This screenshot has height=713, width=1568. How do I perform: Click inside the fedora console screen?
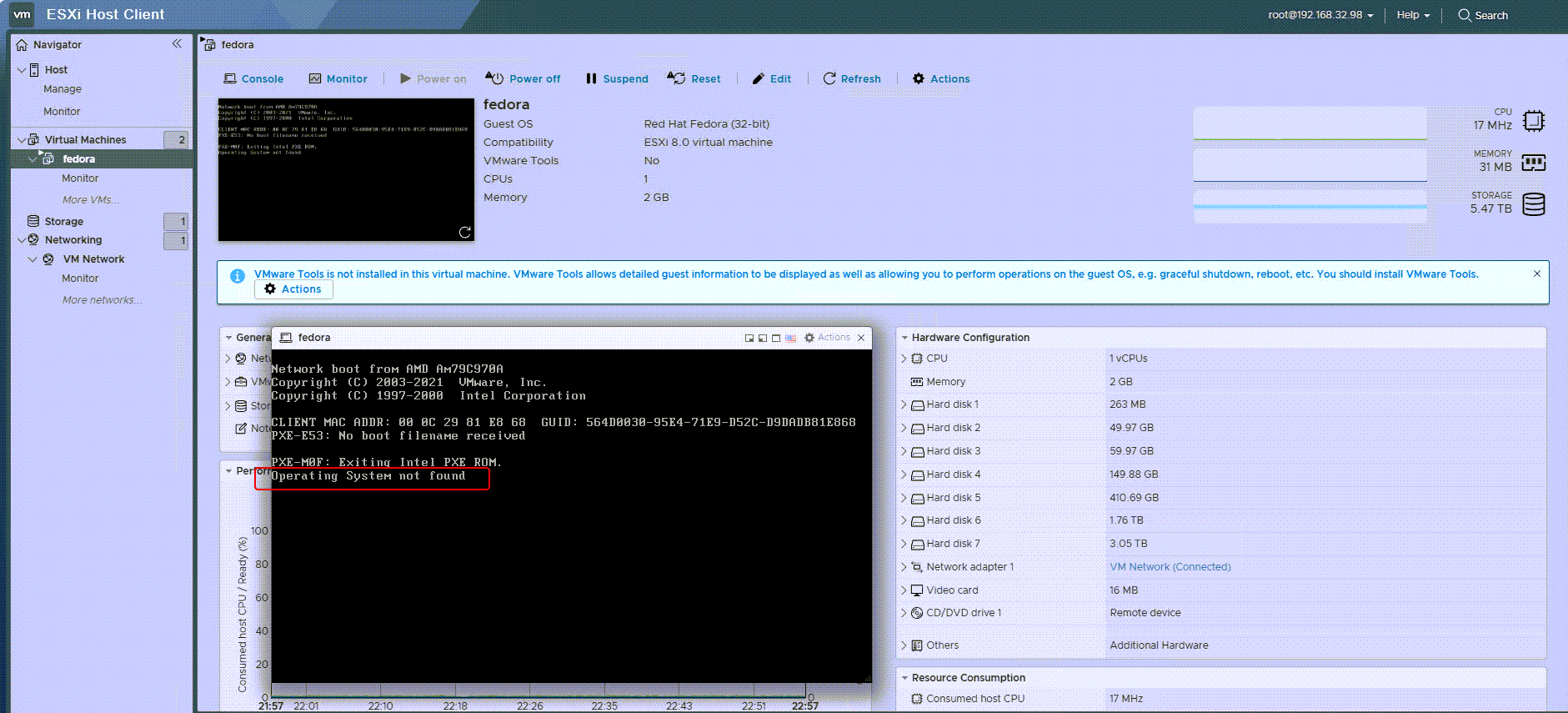pyautogui.click(x=571, y=516)
